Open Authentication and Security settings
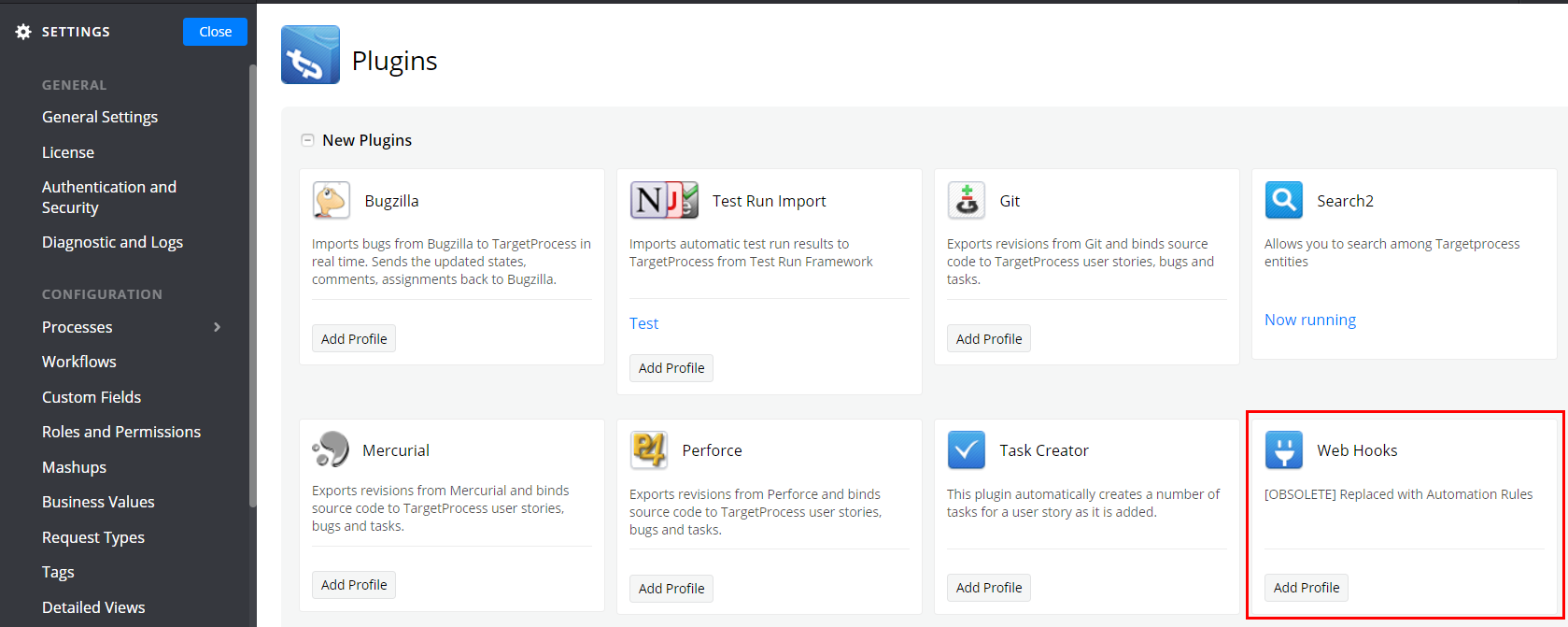This screenshot has height=627, width=1568. coord(109,197)
